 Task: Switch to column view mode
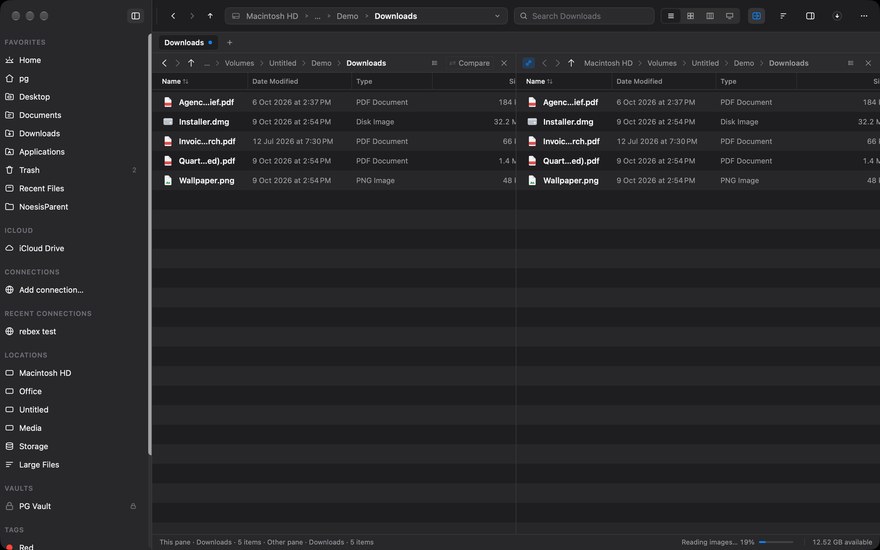710,16
